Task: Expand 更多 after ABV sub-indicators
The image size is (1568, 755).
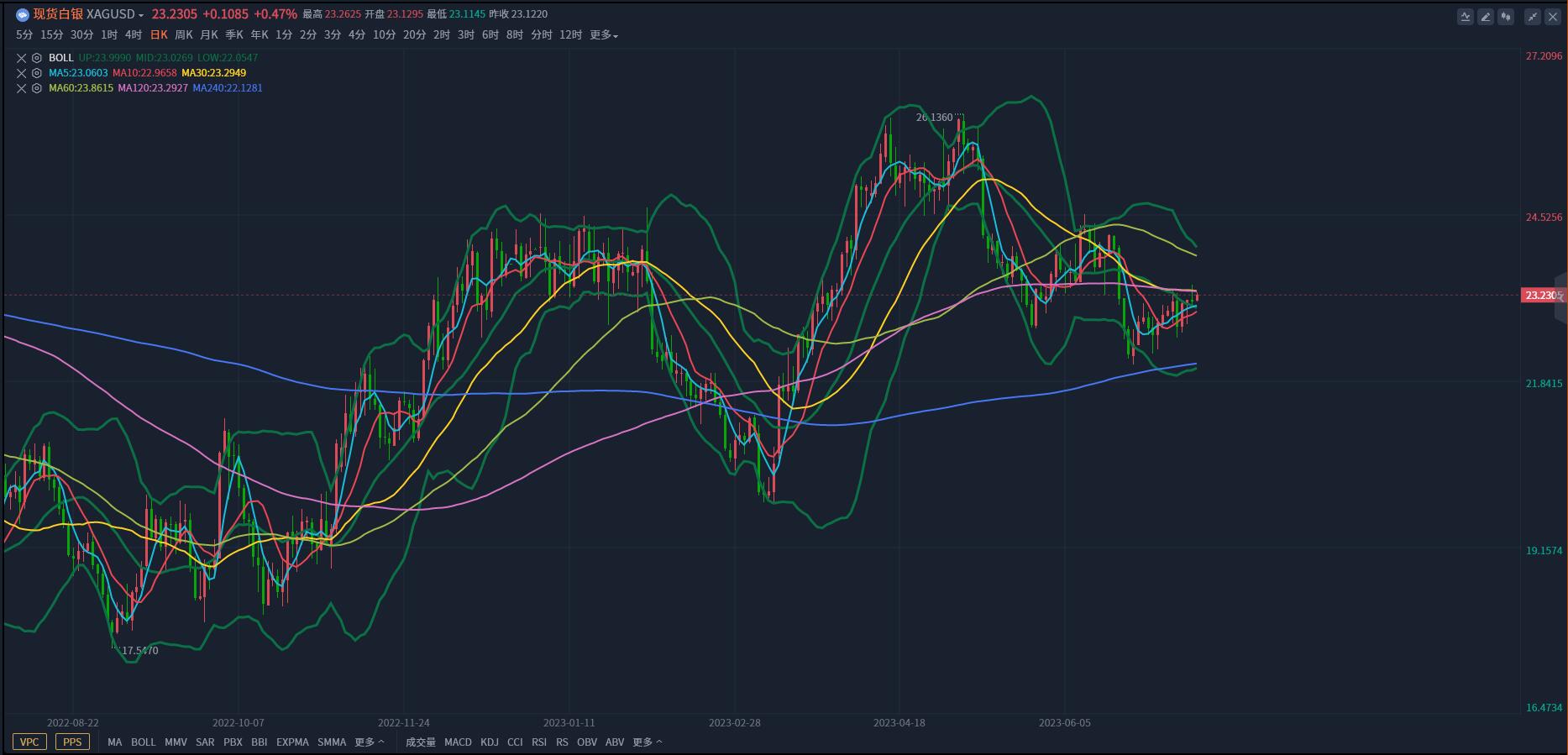Action: 648,742
